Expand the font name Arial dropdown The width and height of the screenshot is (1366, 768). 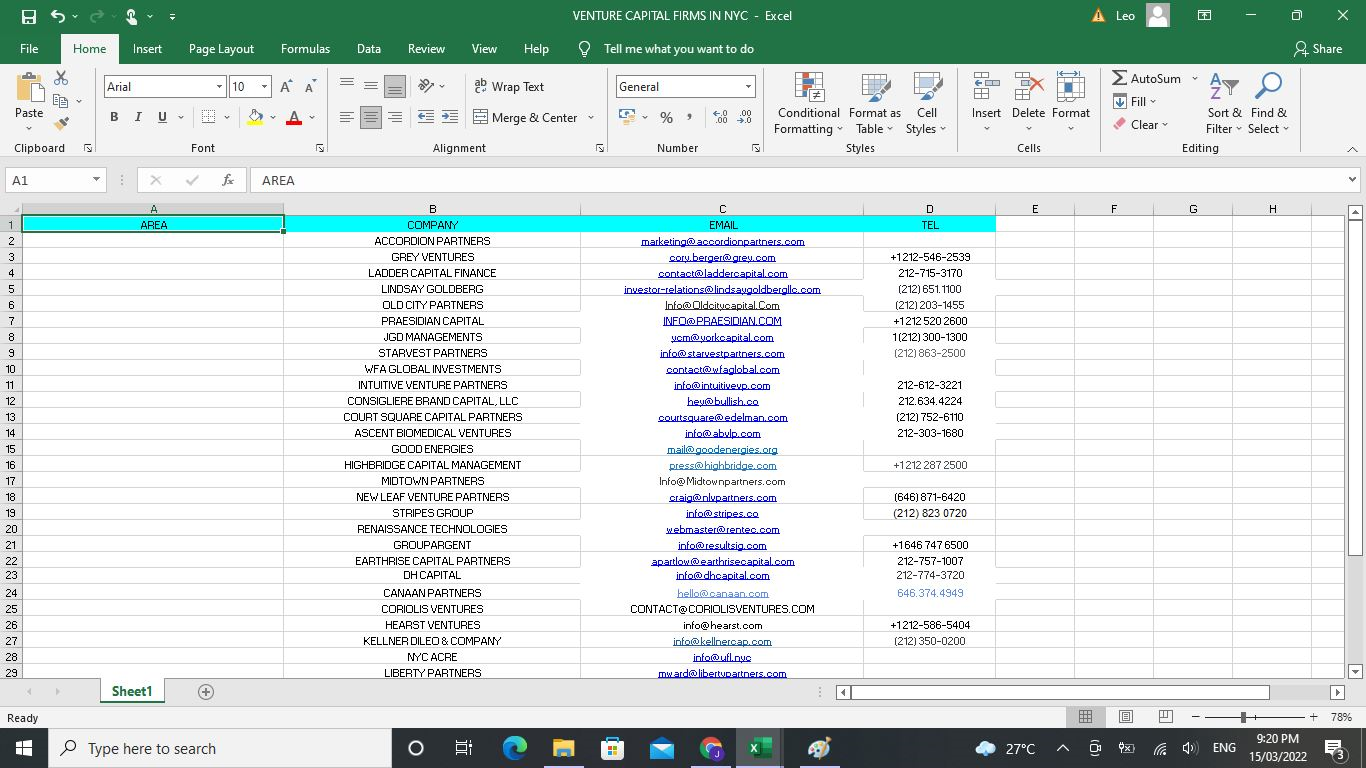pyautogui.click(x=220, y=87)
